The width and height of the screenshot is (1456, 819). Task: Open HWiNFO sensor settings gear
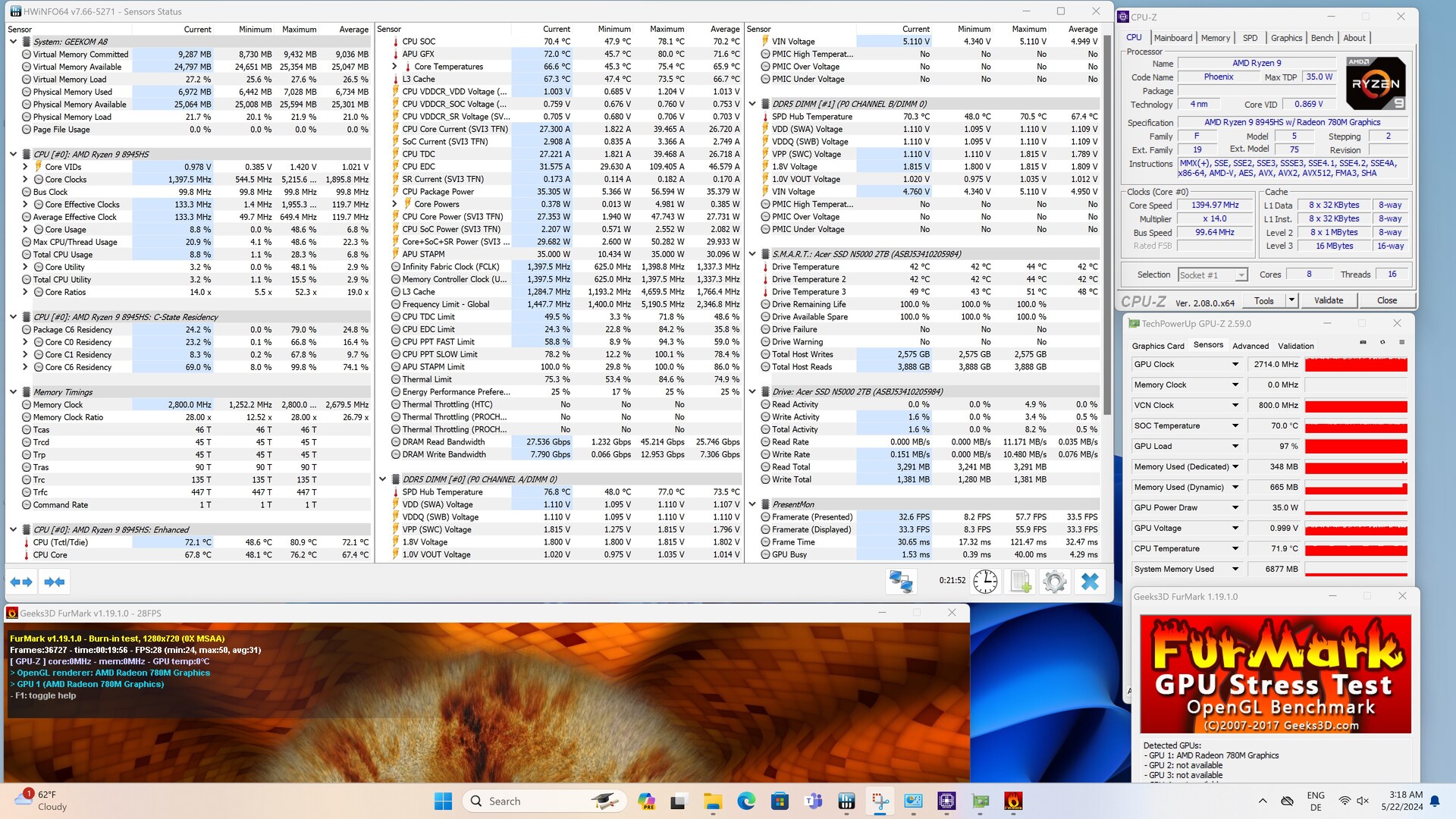[x=1054, y=582]
